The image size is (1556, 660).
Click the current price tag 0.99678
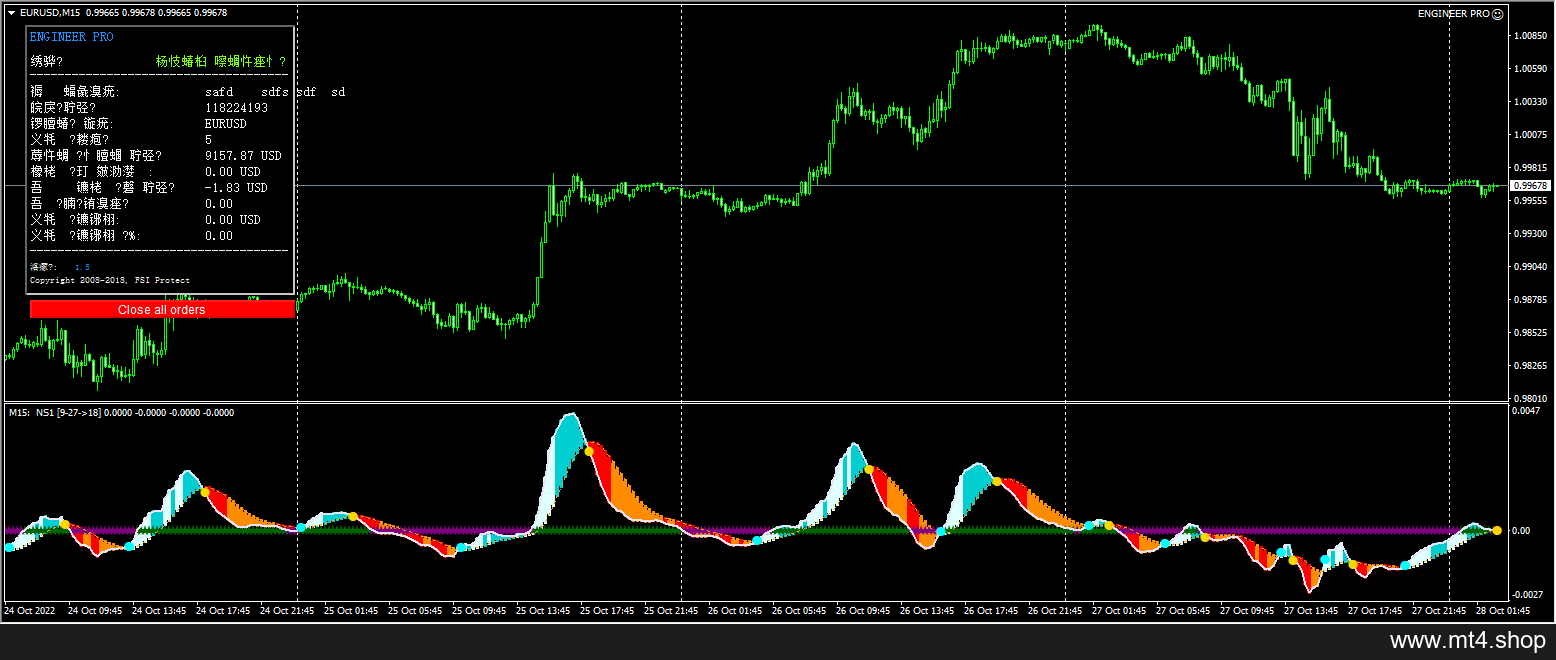[x=1530, y=186]
